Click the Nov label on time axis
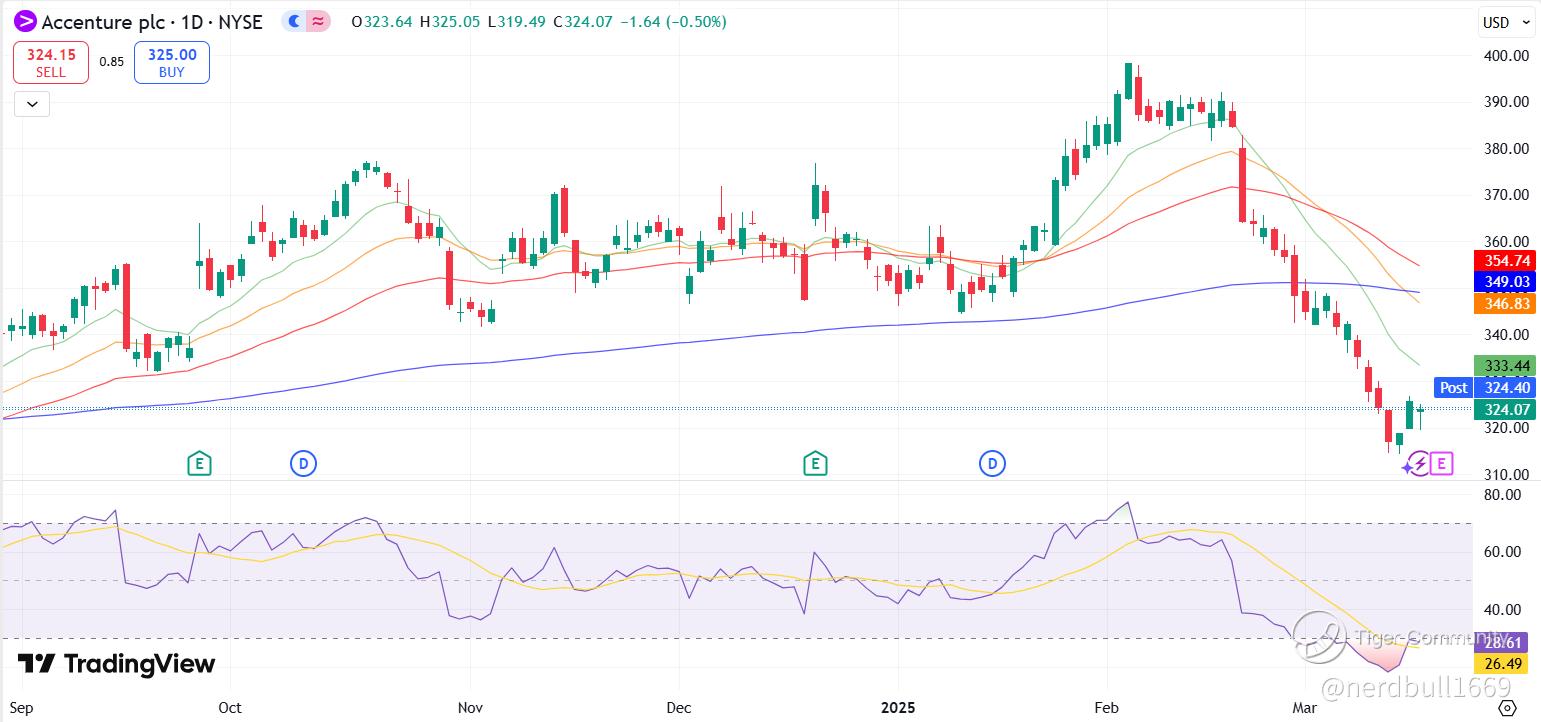 [469, 708]
